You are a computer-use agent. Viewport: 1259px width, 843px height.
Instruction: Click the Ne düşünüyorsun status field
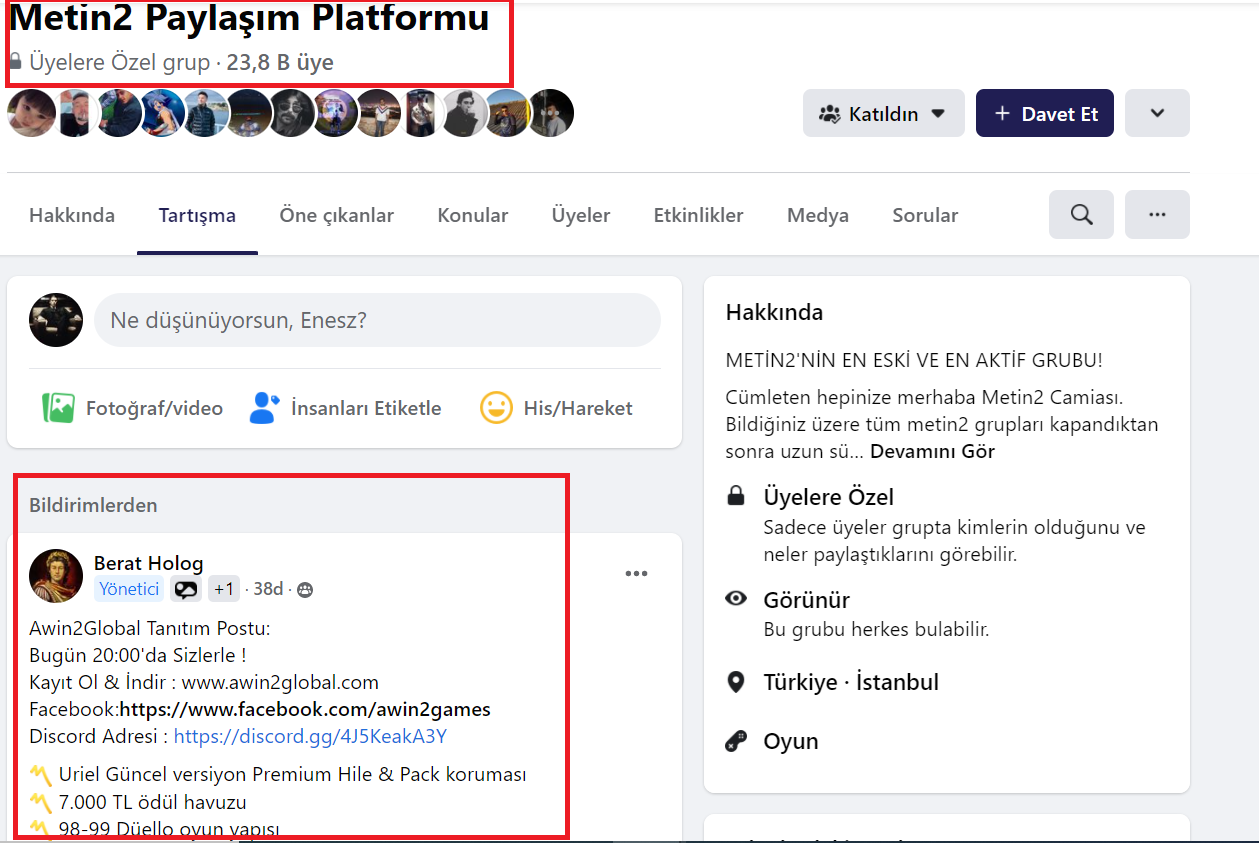point(377,320)
